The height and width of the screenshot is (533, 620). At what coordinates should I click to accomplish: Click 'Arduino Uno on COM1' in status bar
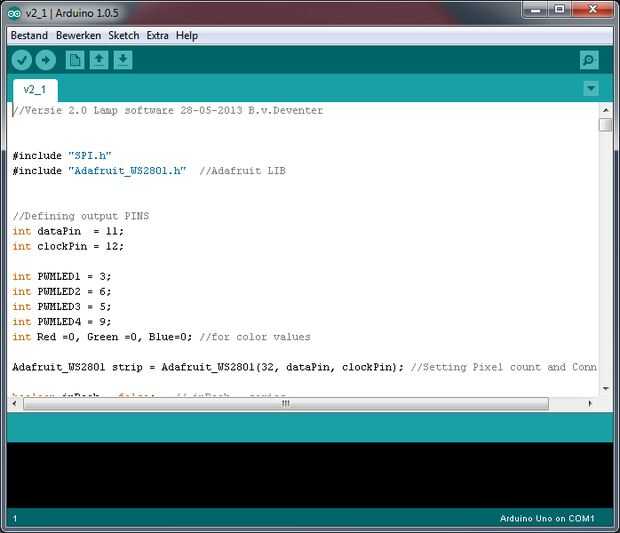pyautogui.click(x=547, y=518)
